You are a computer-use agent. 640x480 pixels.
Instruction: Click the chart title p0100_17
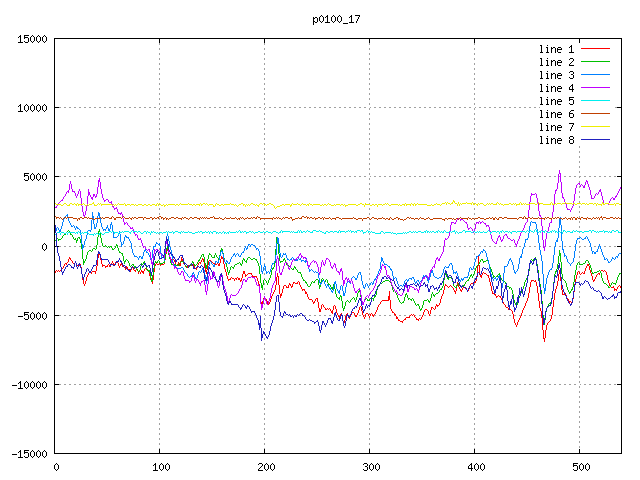337,18
